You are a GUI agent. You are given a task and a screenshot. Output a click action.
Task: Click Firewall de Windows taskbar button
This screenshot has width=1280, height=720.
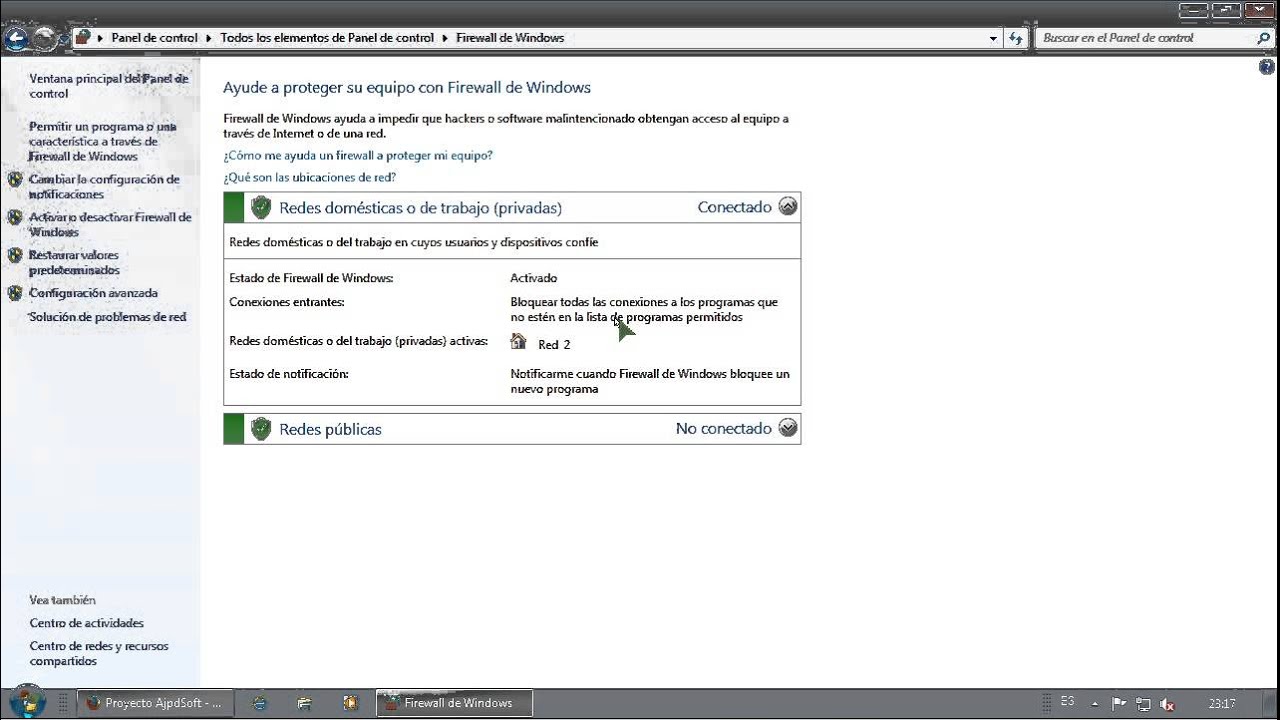455,703
